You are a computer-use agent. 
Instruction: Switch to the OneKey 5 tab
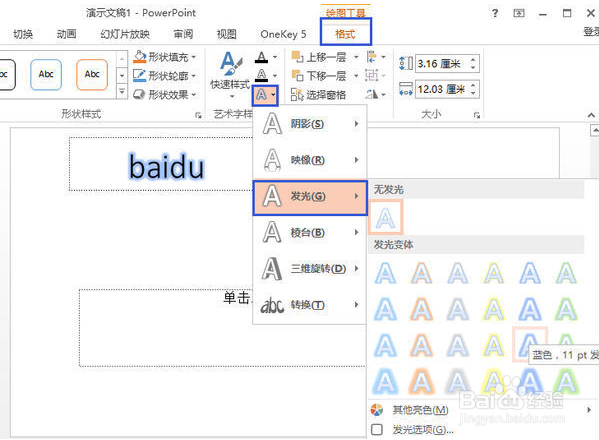(x=283, y=34)
